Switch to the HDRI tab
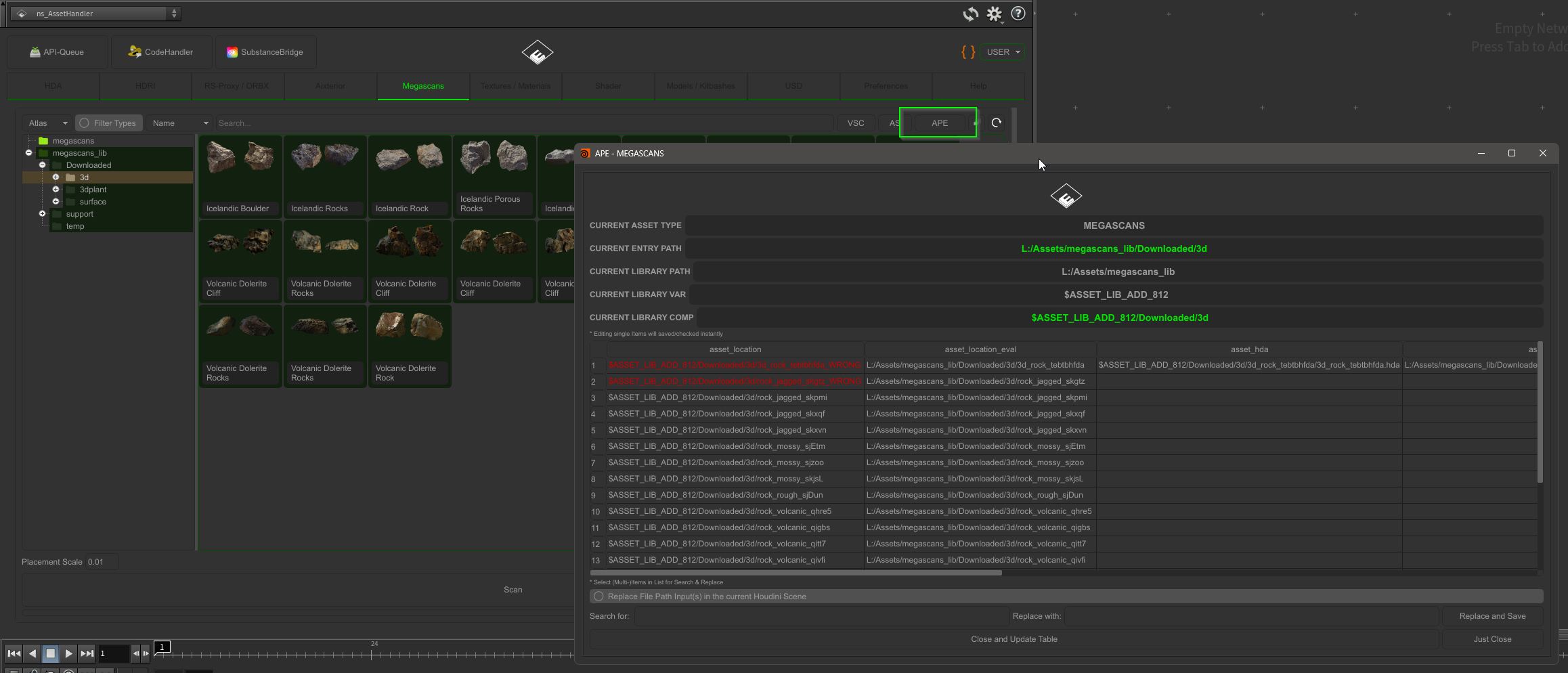The image size is (1568, 673). tap(145, 86)
